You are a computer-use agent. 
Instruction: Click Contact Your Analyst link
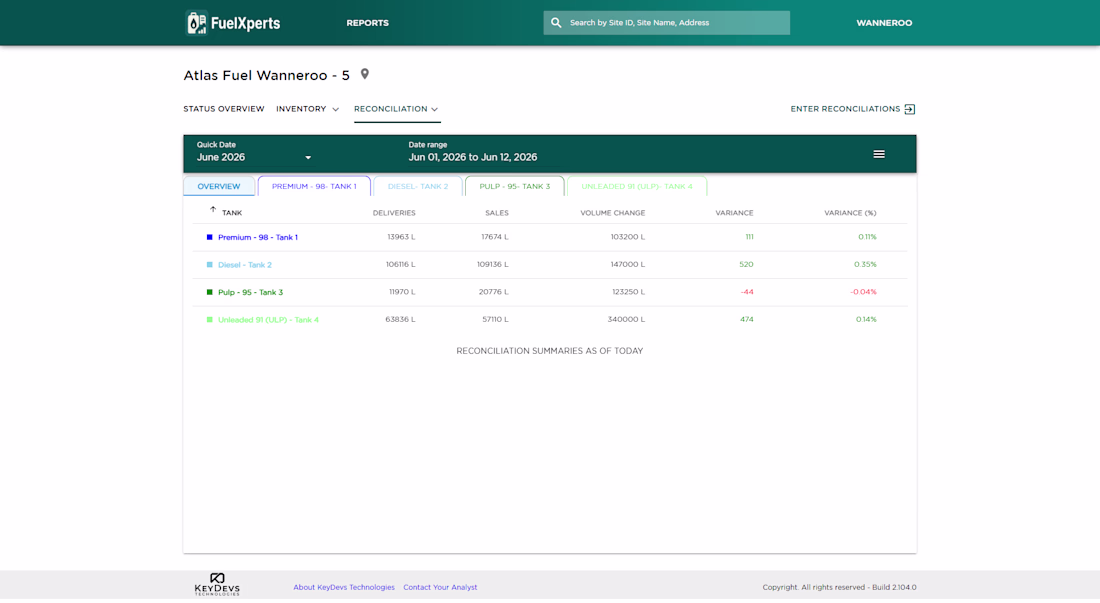click(x=440, y=587)
